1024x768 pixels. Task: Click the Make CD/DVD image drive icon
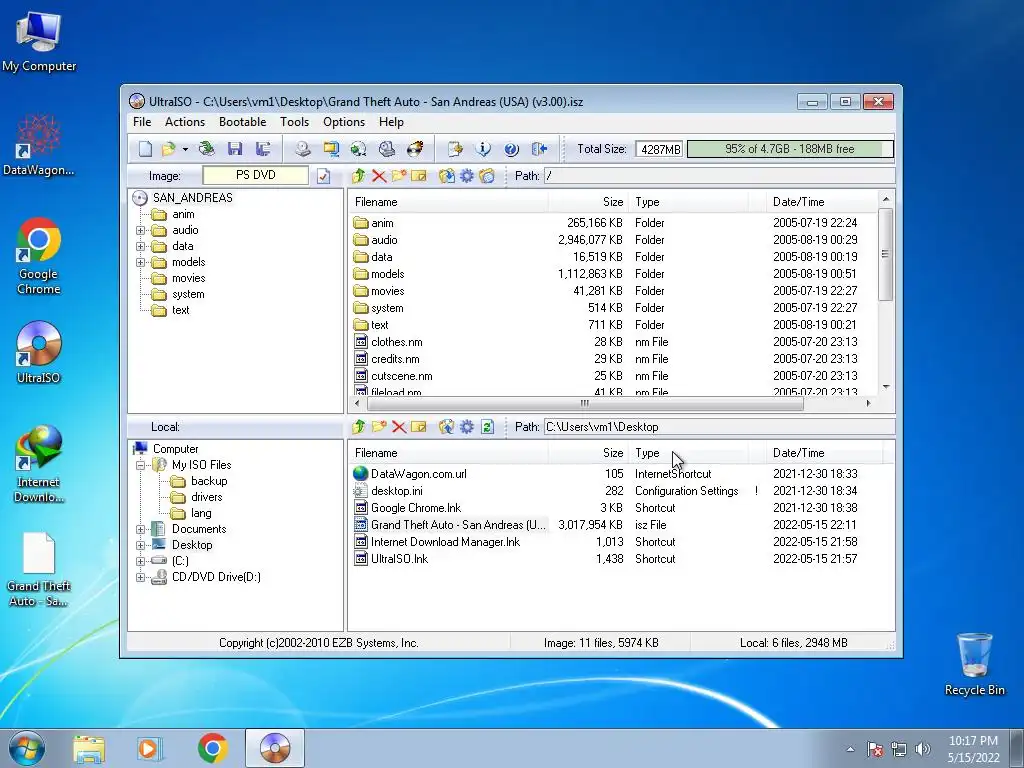(302, 149)
